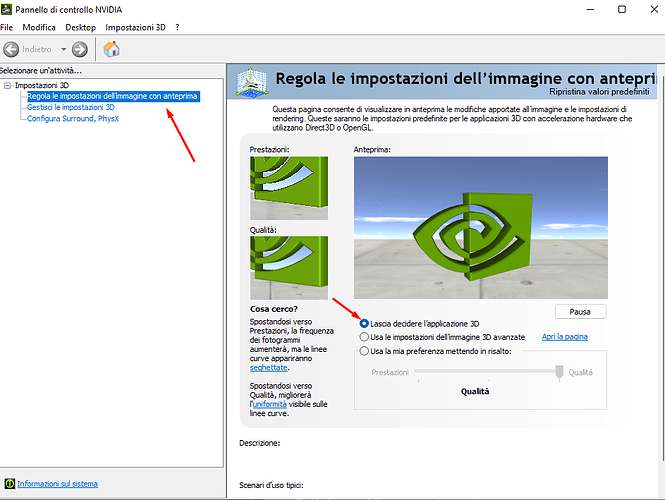Click the Scenari d'uso tipici: label
This screenshot has height=500, width=665.
tap(271, 485)
